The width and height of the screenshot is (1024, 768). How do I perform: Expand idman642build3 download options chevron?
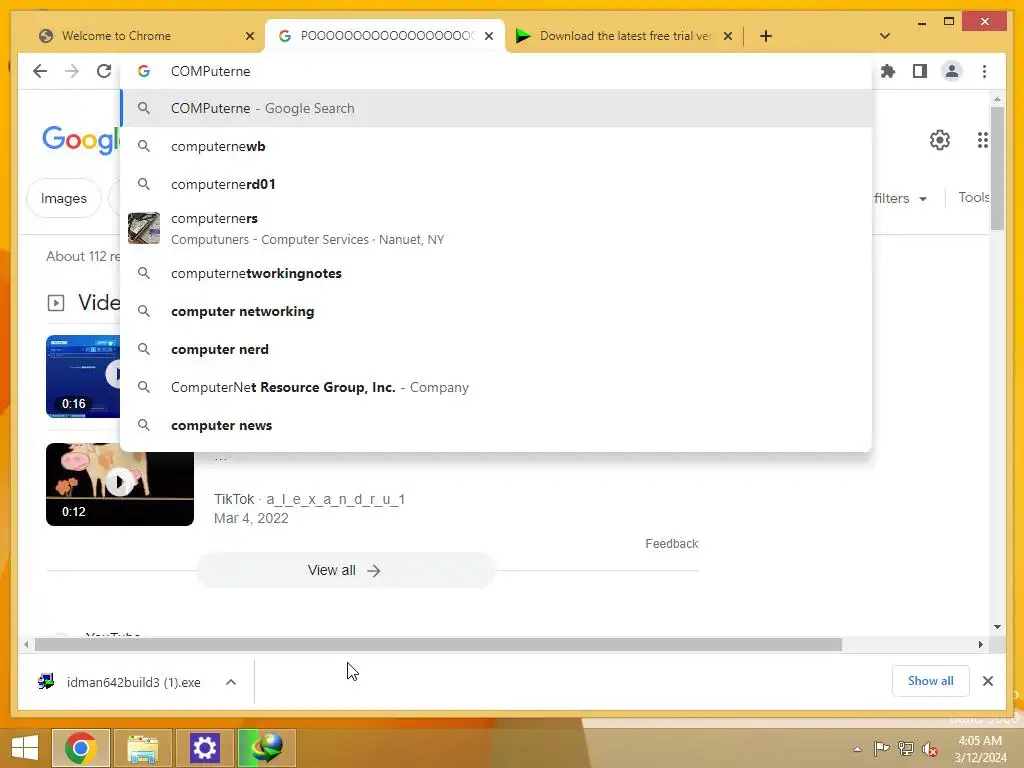click(231, 682)
